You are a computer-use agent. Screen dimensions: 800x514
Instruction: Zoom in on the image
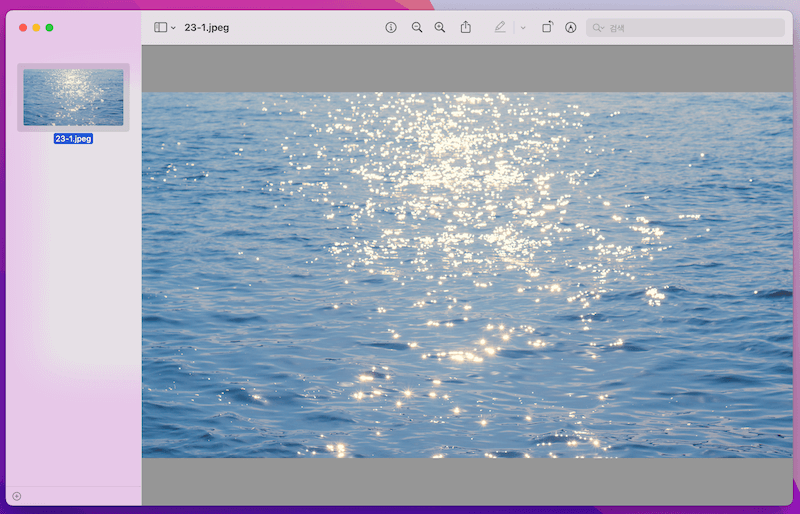pyautogui.click(x=440, y=28)
